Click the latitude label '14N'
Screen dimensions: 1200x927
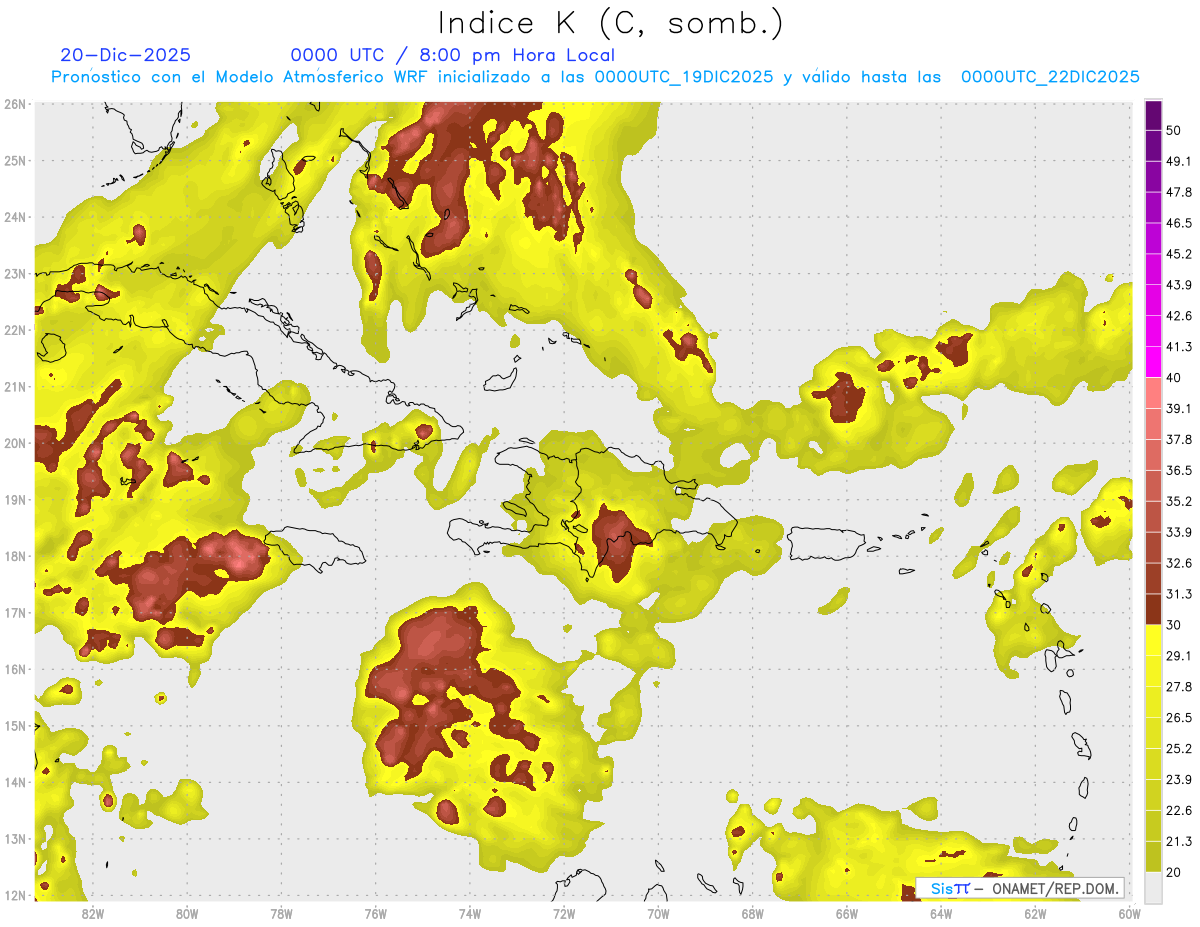click(15, 782)
